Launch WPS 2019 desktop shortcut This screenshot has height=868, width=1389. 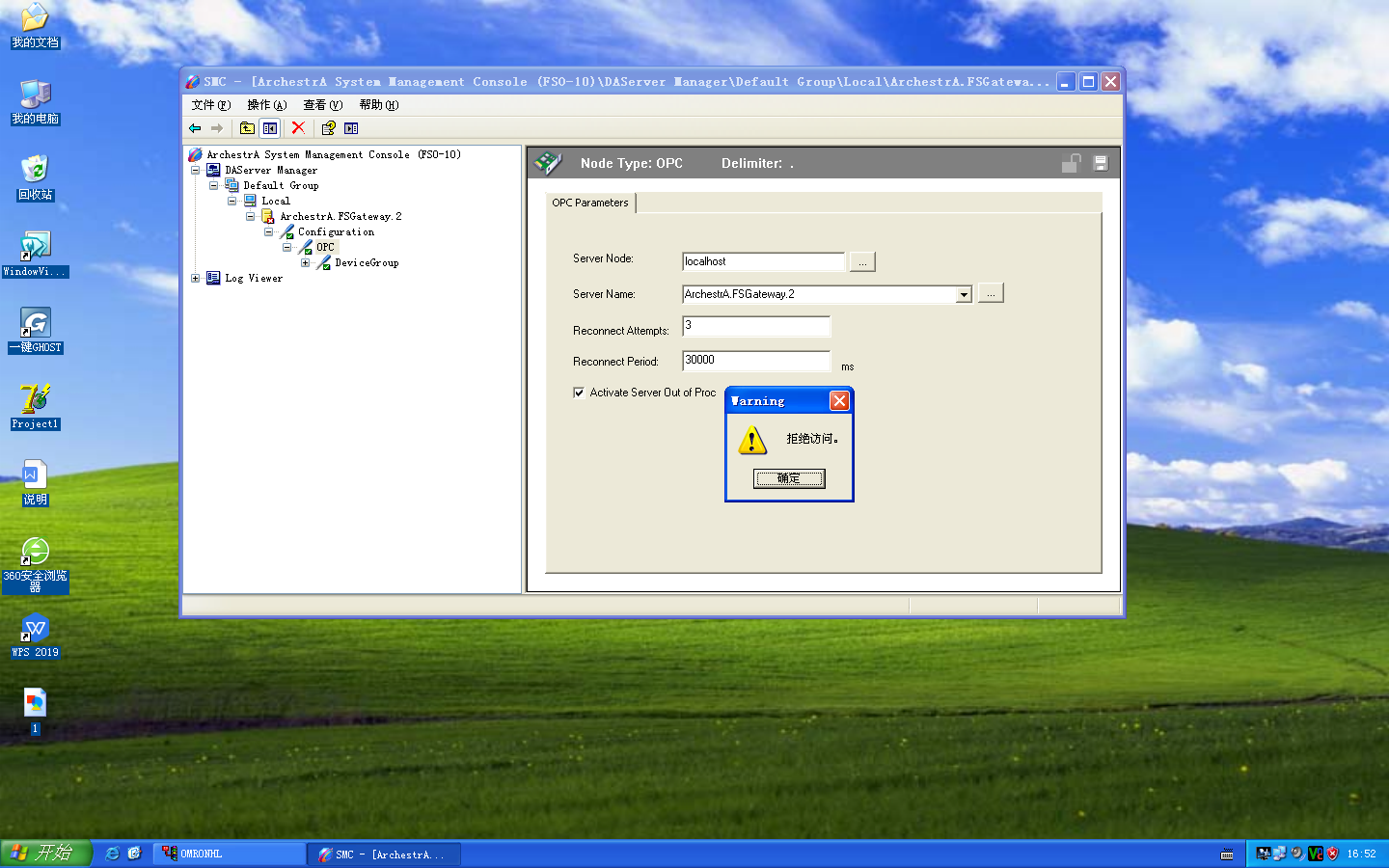click(x=36, y=635)
